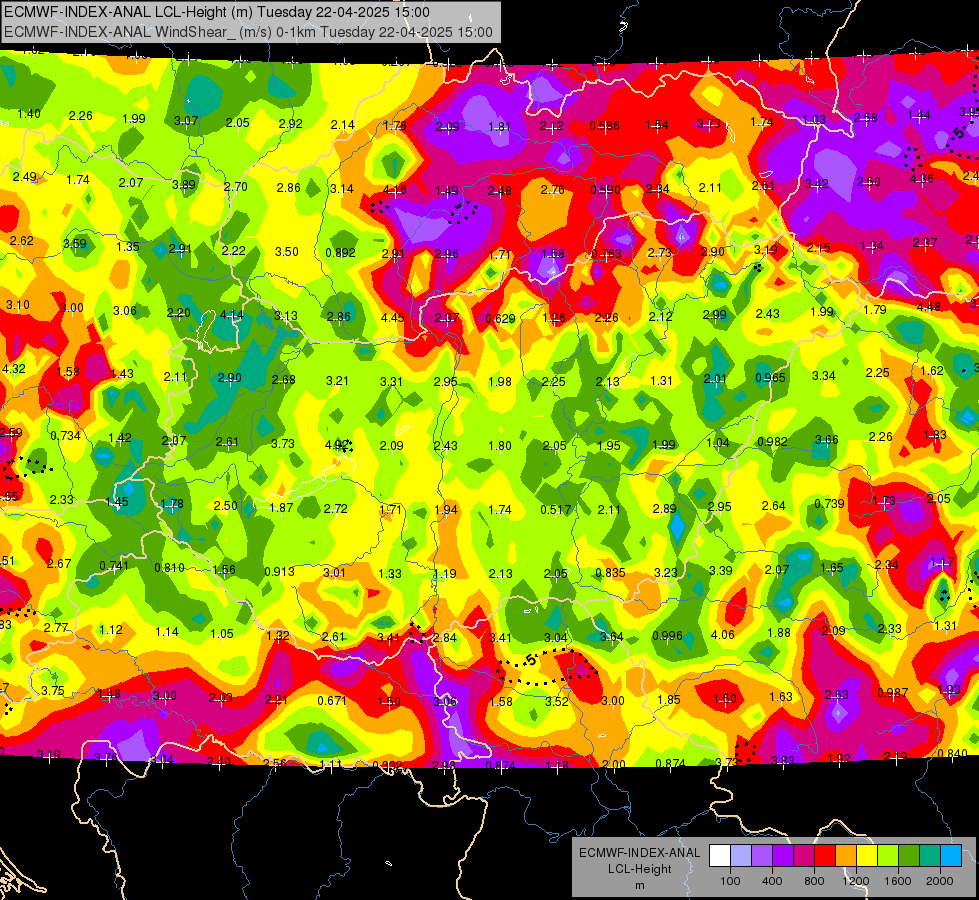Viewport: 979px width, 900px height.
Task: Select the magenta legend color swatch
Action: 804,856
